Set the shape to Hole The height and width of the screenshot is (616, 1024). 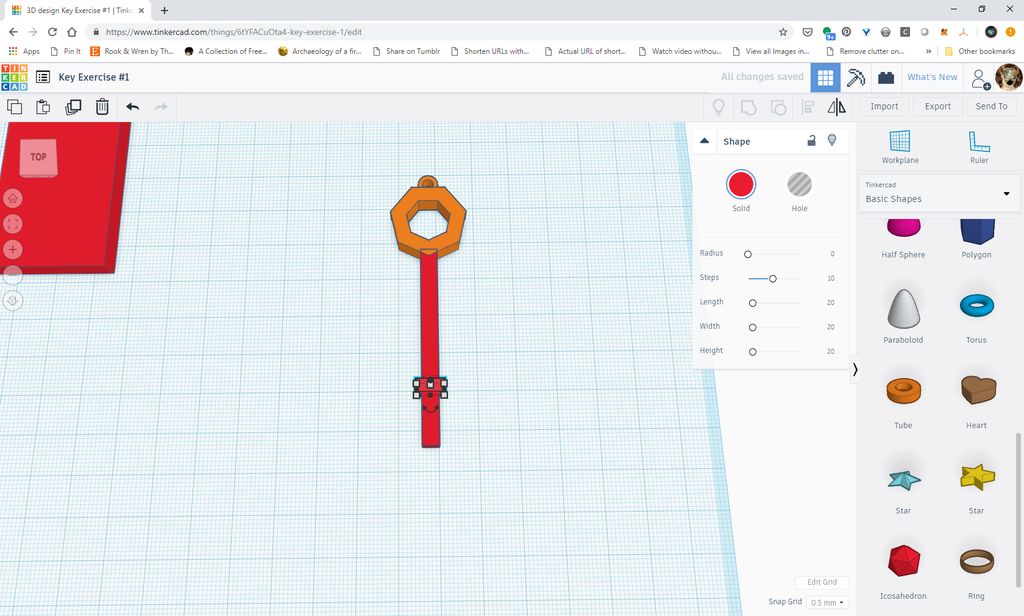pos(799,185)
